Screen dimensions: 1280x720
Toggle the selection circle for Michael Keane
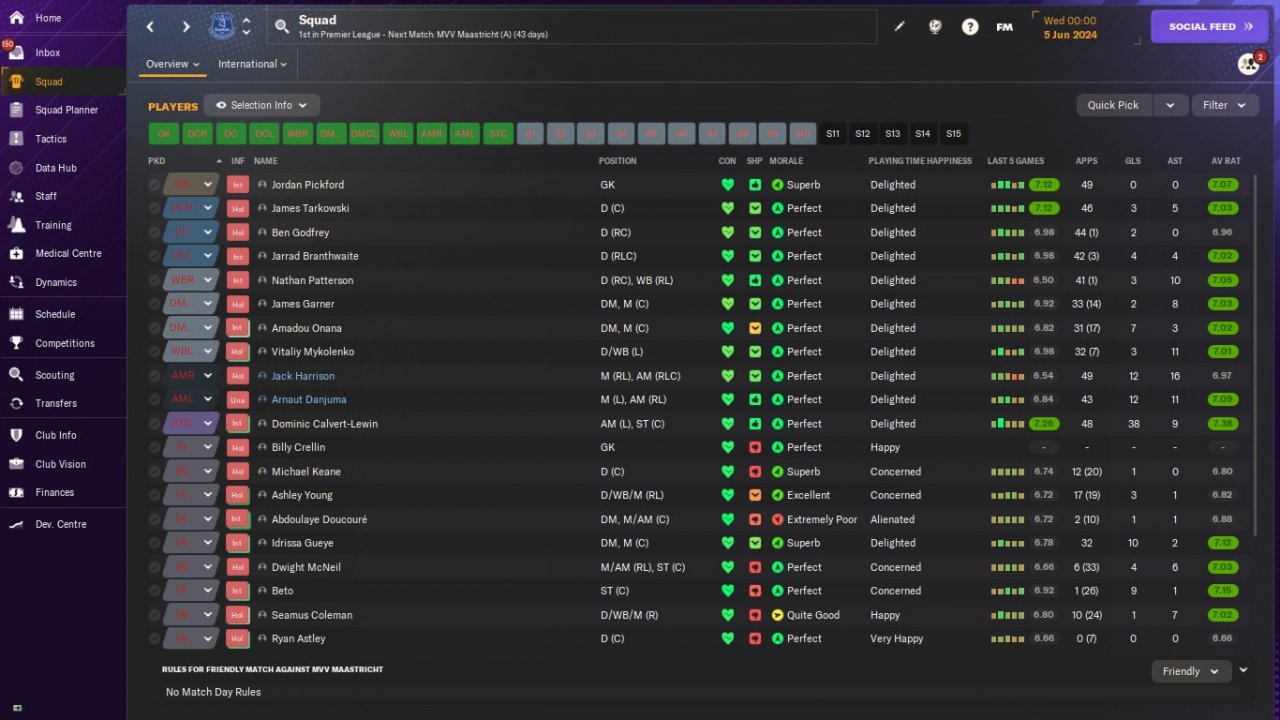pos(154,471)
